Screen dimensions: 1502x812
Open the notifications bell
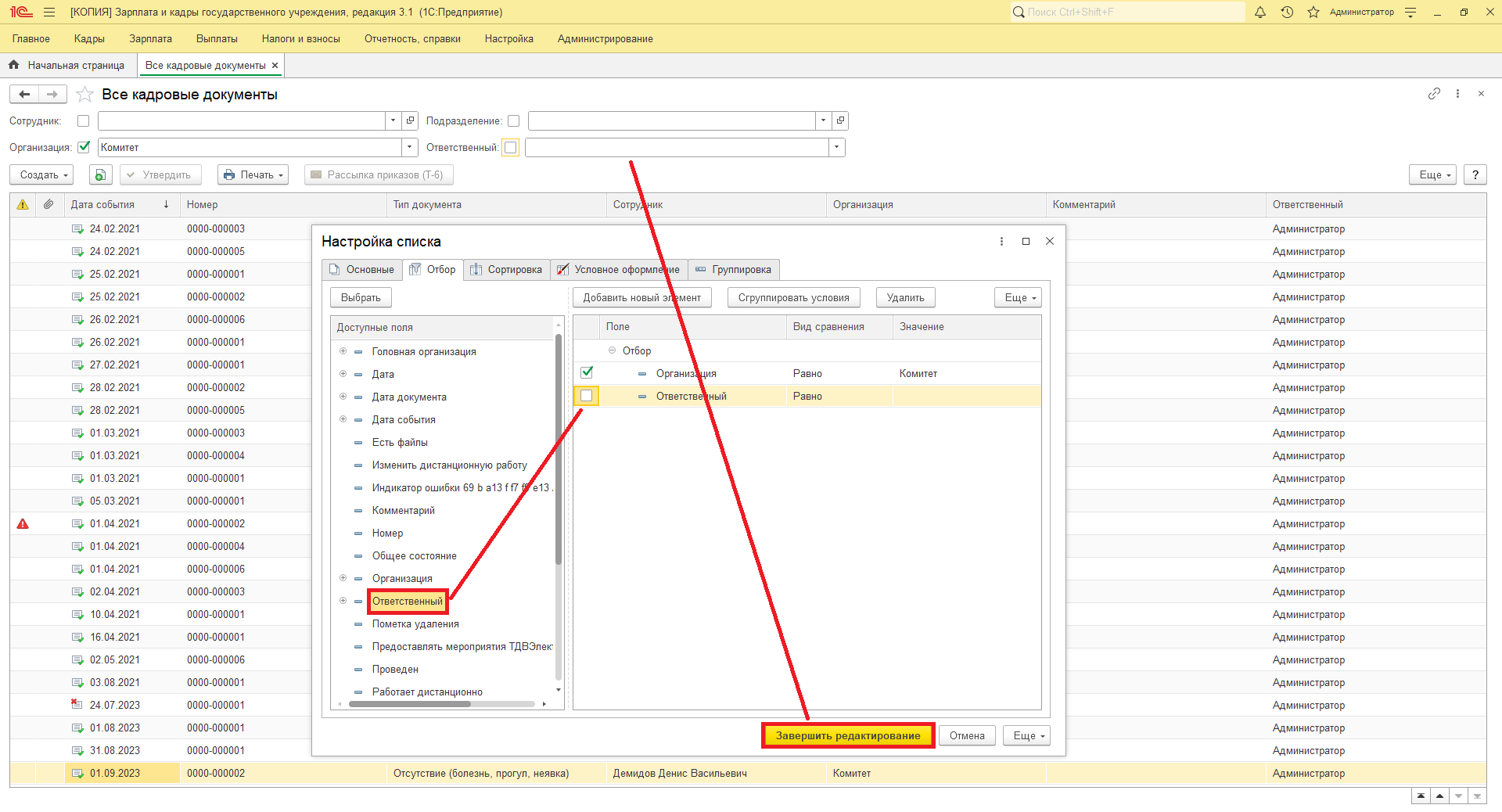point(1260,13)
